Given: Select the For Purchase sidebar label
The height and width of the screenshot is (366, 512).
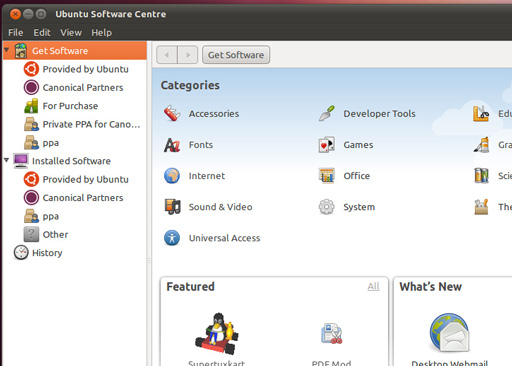Looking at the screenshot, I should (x=70, y=106).
